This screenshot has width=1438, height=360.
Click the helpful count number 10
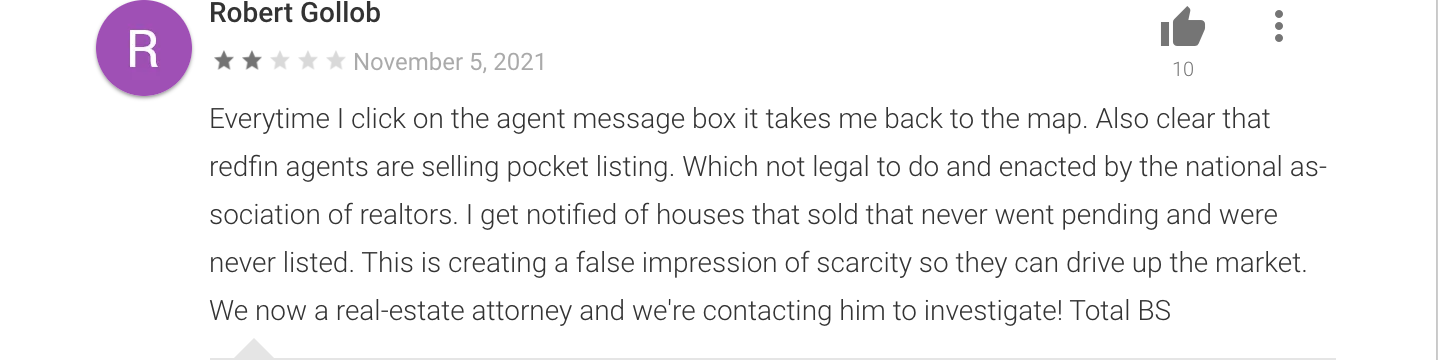point(1183,69)
